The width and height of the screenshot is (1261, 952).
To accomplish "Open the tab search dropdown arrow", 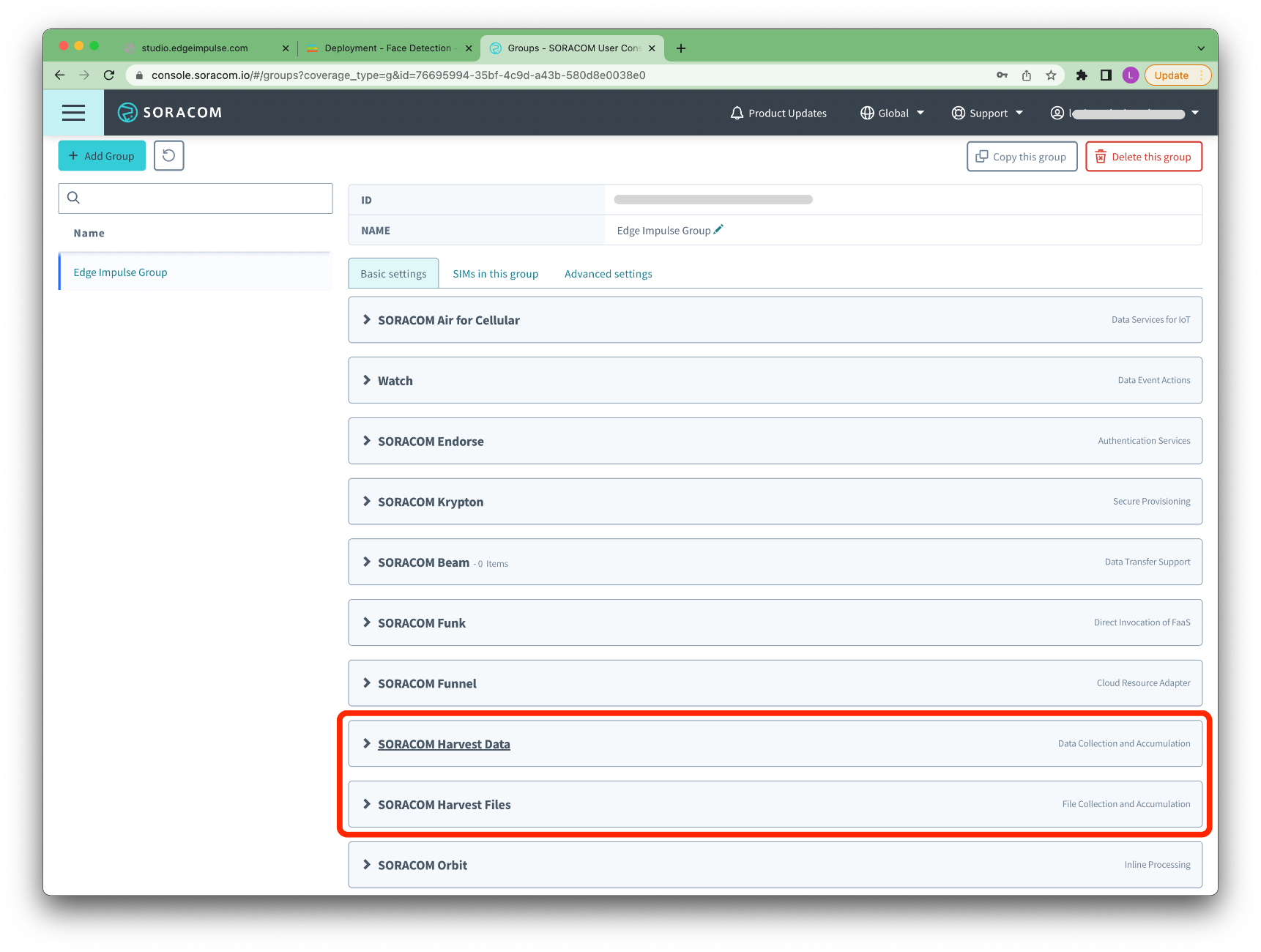I will [1201, 48].
